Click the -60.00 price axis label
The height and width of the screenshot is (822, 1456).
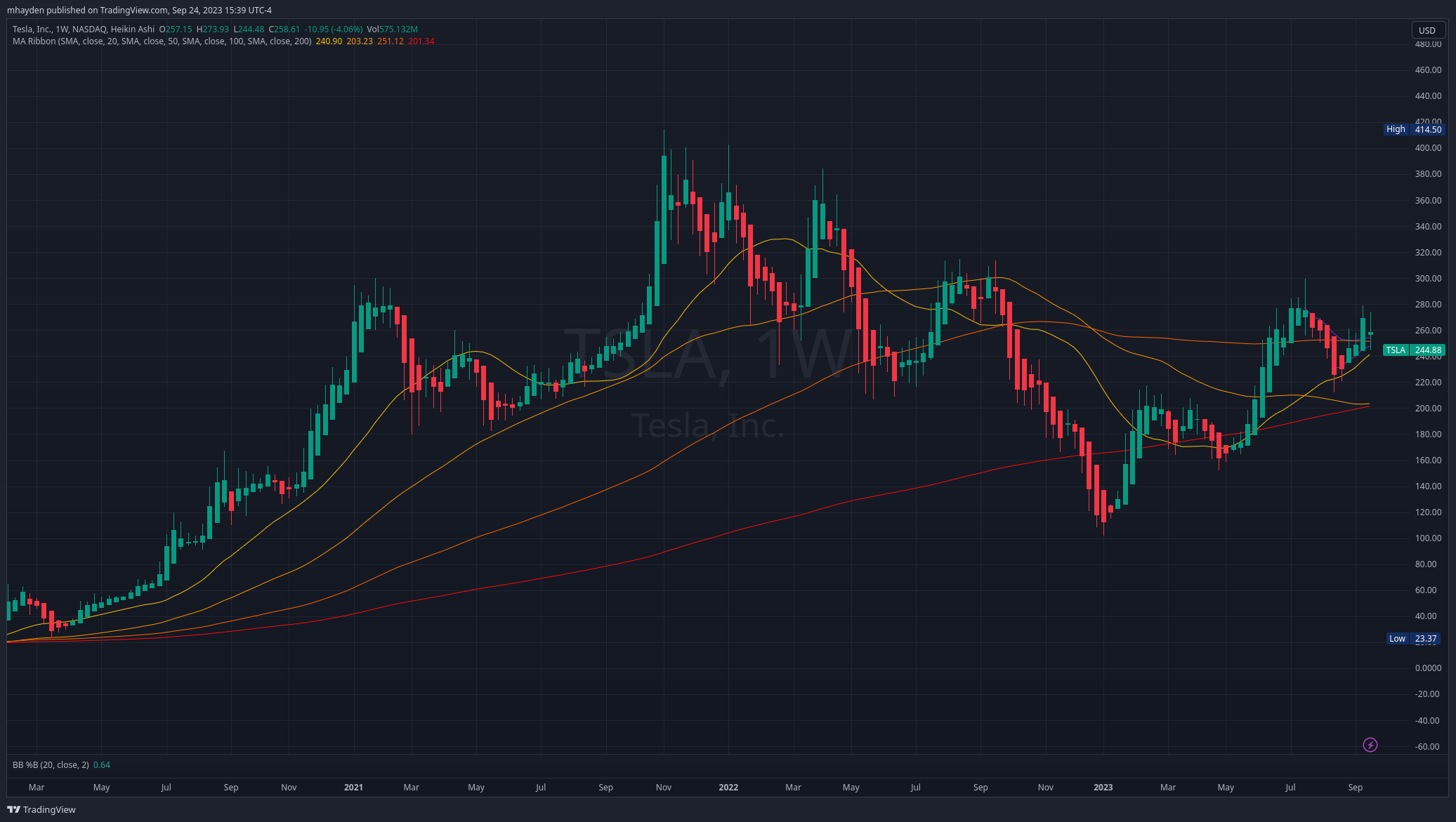(1429, 747)
